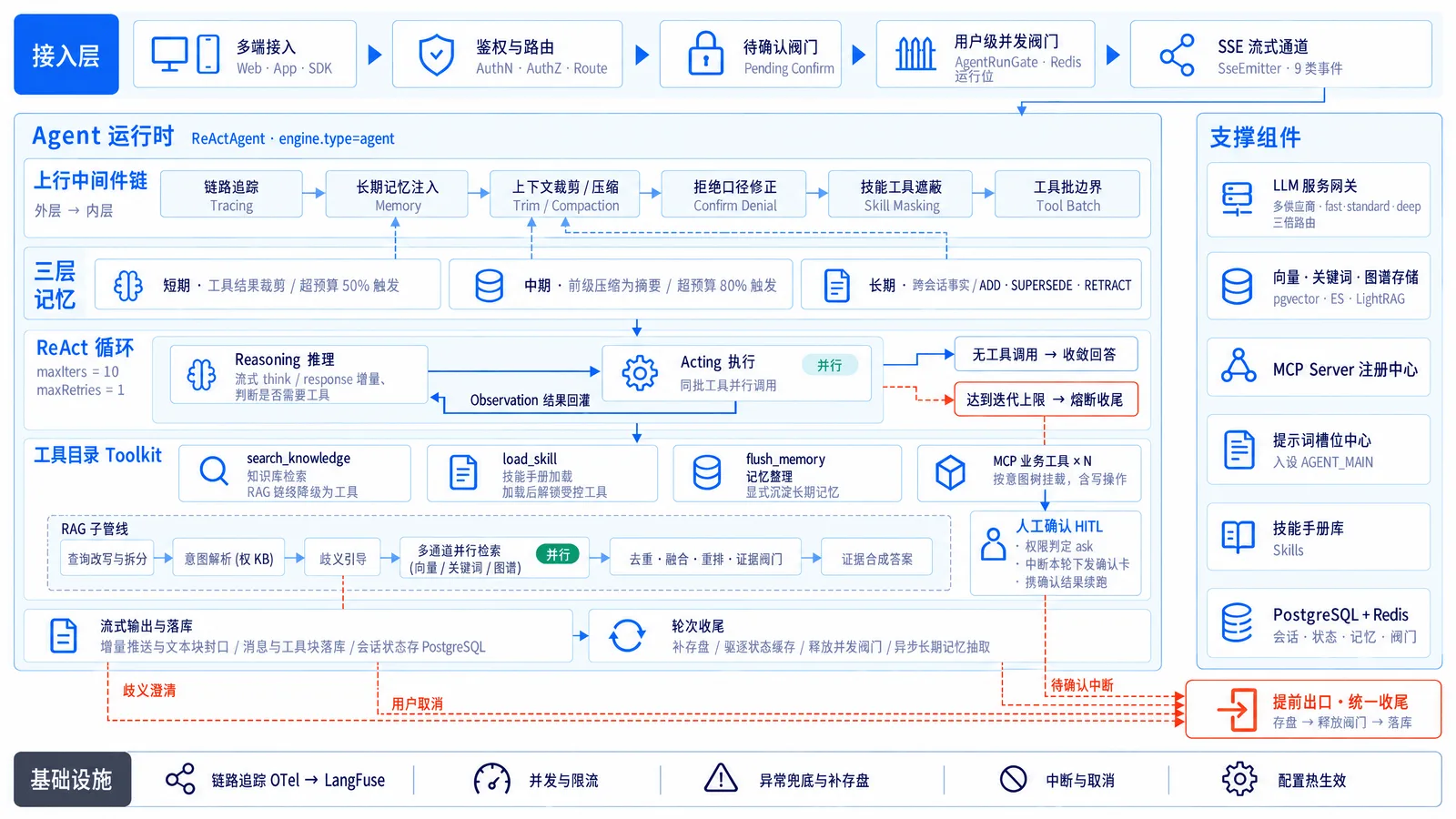Click the speedometer icon beside 并发与限流
Screen dimensions: 1456x819
tap(492, 780)
